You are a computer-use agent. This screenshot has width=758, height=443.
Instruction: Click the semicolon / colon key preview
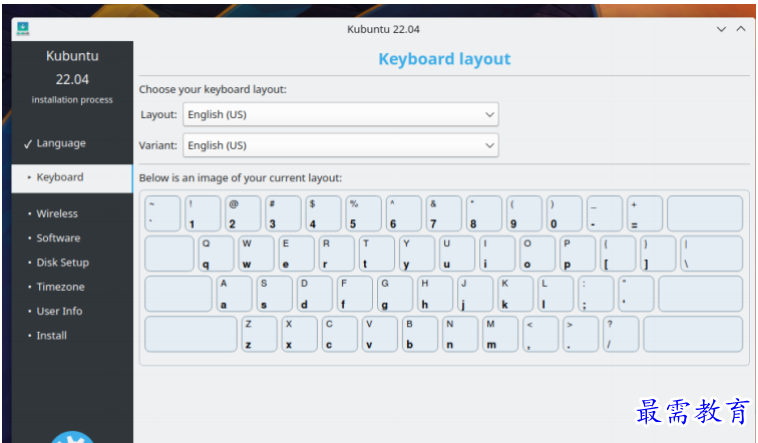pyautogui.click(x=596, y=294)
